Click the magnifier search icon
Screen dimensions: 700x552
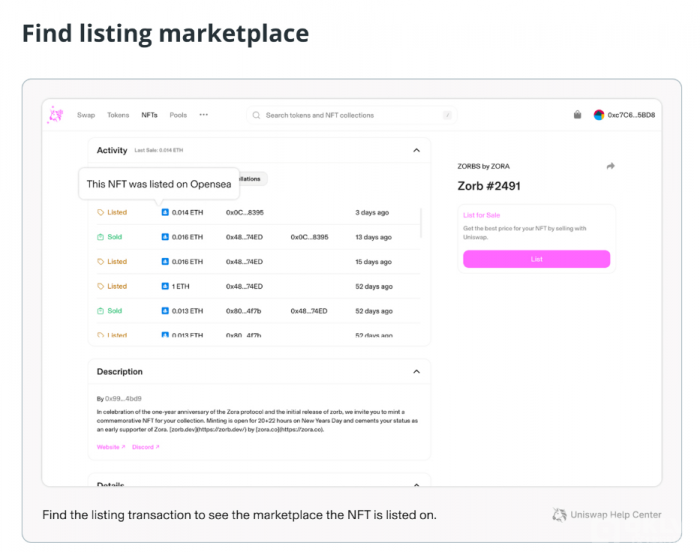coord(256,115)
